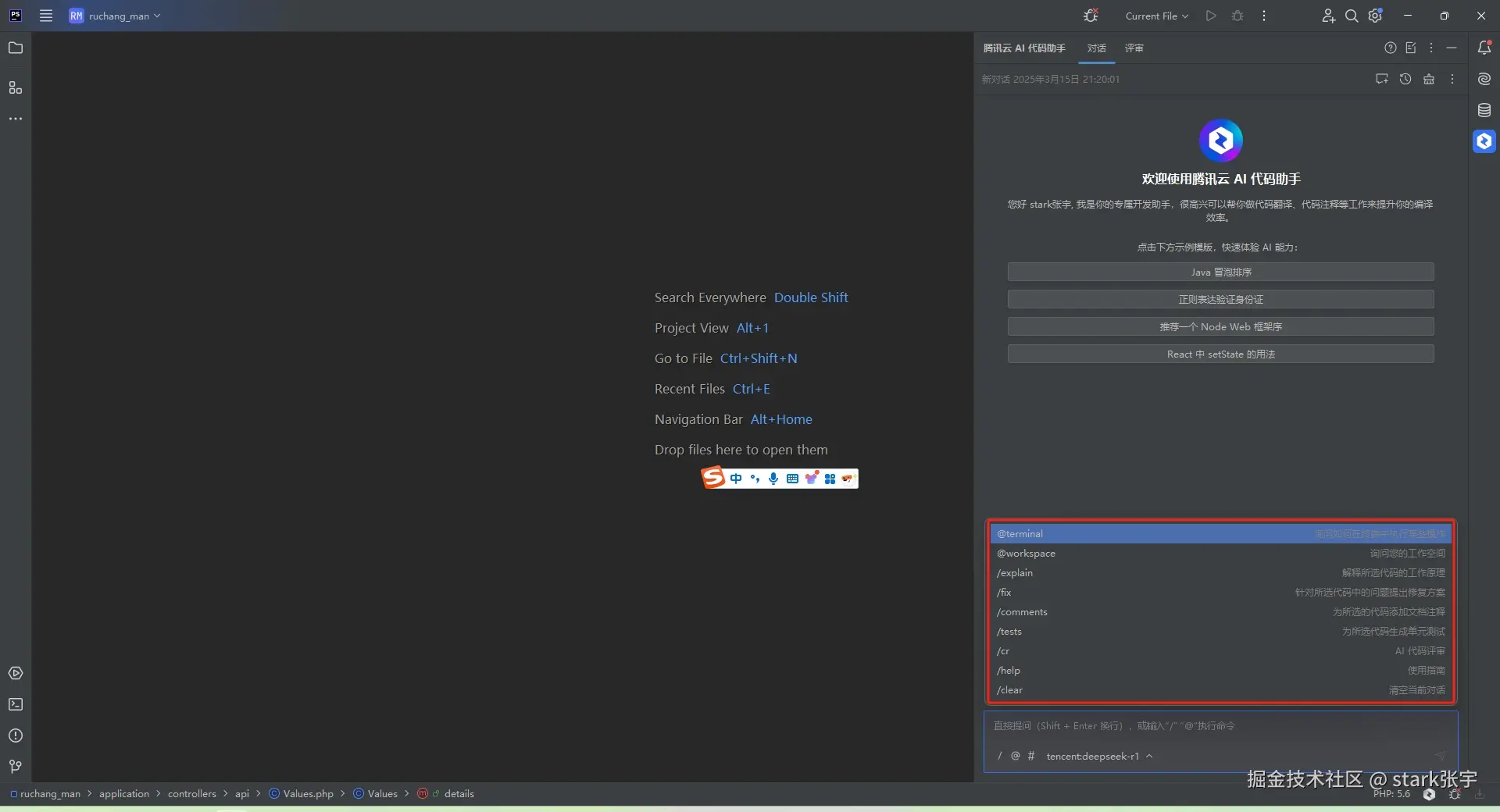Click details method in the breadcrumb bar
This screenshot has width=1500, height=812.
click(446, 794)
